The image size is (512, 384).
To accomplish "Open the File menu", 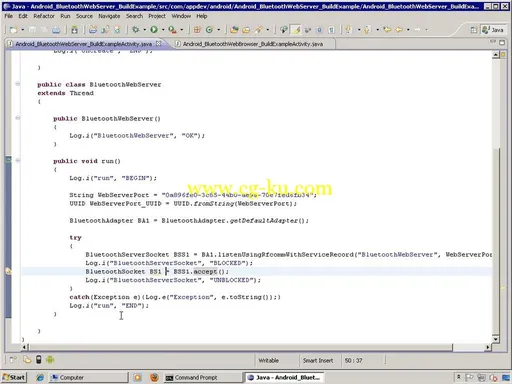I will point(9,16).
